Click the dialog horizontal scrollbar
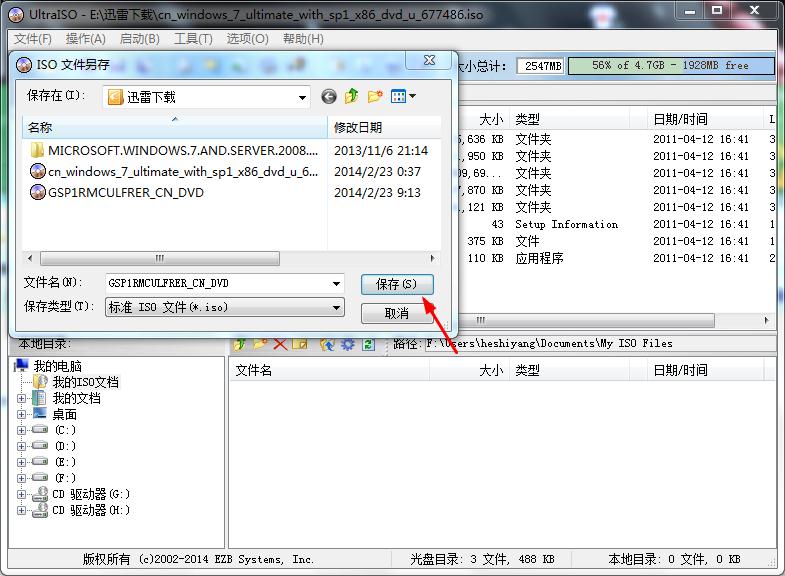Viewport: 785px width, 576px height. (x=160, y=258)
